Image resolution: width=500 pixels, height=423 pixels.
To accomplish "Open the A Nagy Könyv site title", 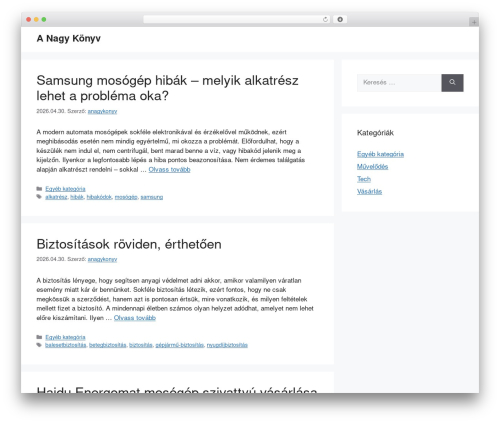I will (x=69, y=39).
